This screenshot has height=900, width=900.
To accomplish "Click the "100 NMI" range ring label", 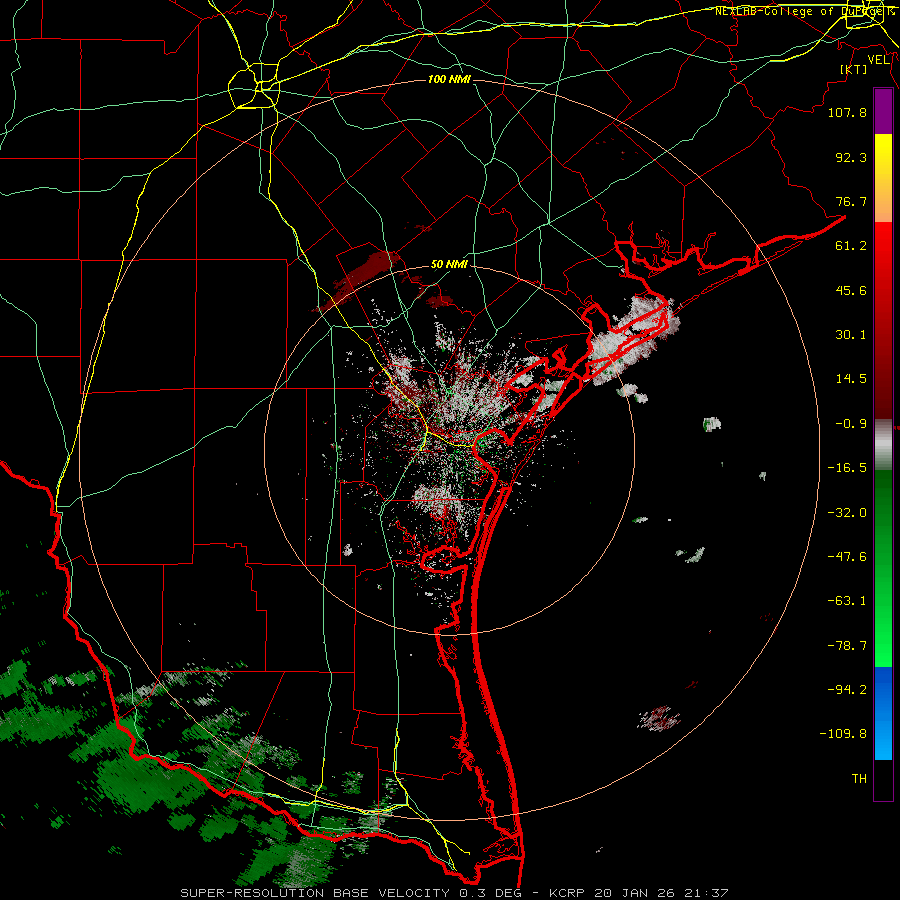I will [449, 79].
